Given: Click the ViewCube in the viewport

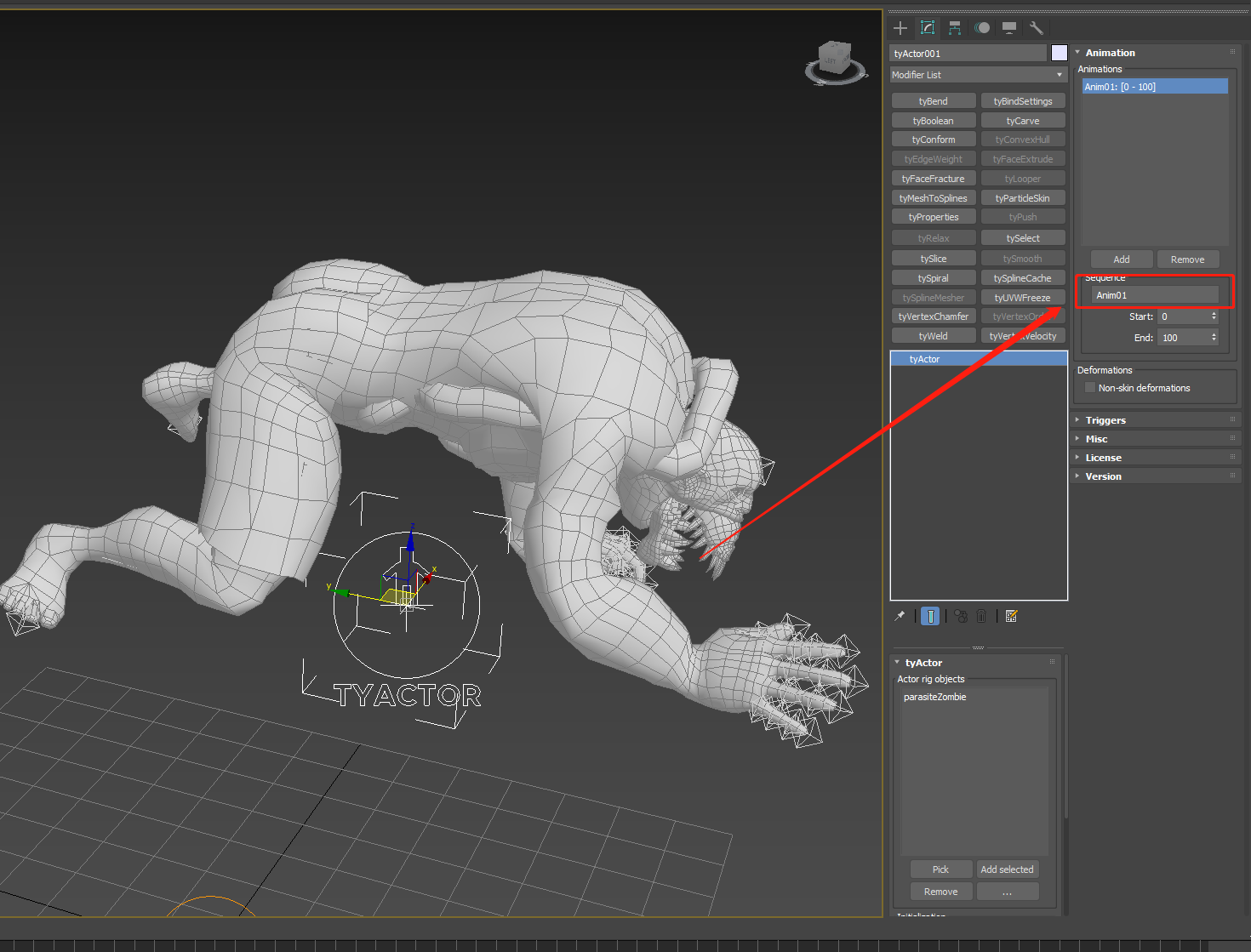Looking at the screenshot, I should [834, 61].
